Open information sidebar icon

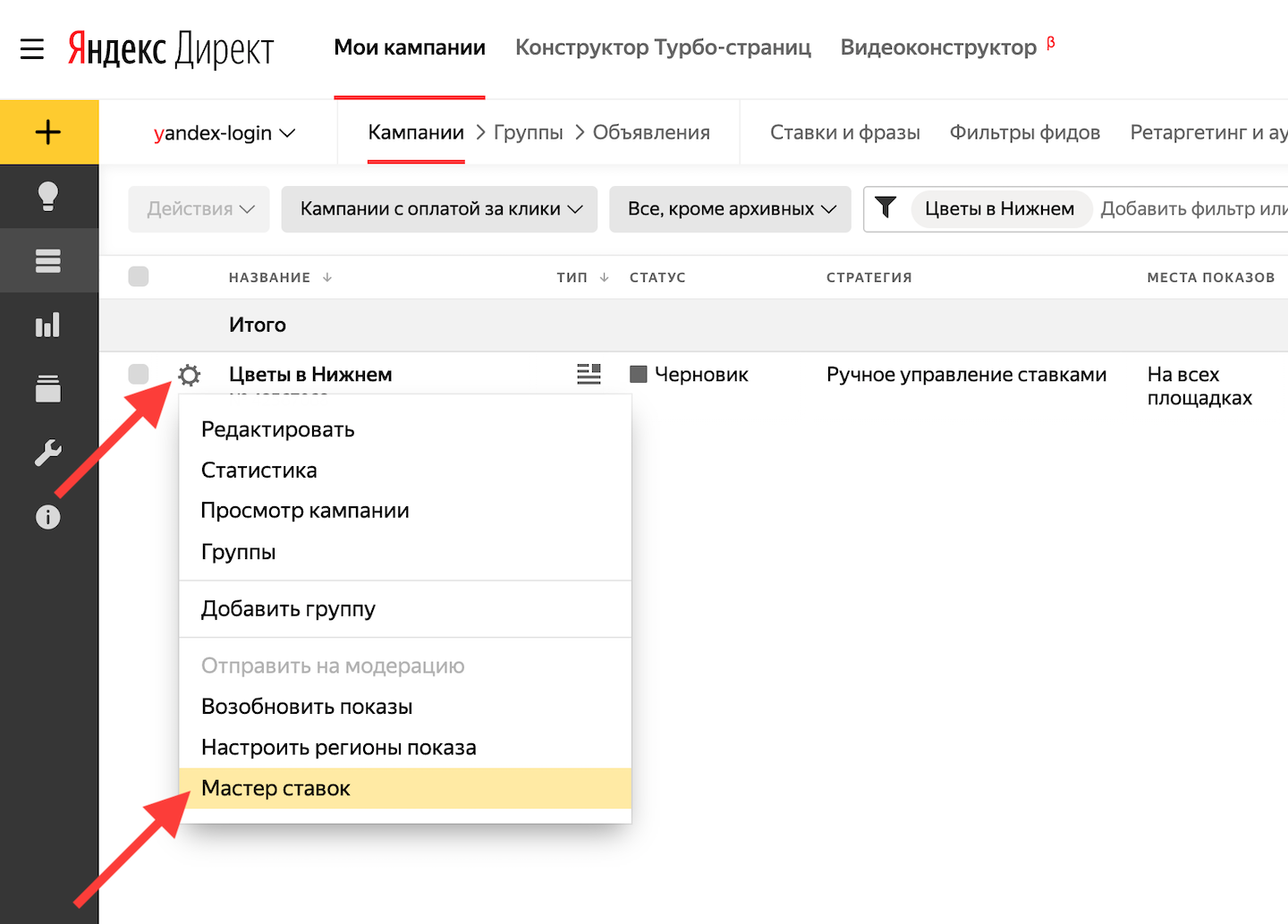click(x=48, y=517)
